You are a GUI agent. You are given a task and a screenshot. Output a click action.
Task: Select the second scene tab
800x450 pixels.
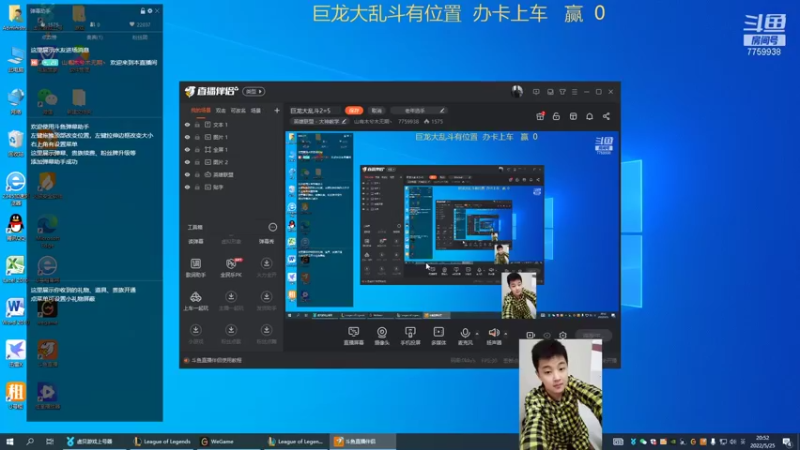pos(220,110)
